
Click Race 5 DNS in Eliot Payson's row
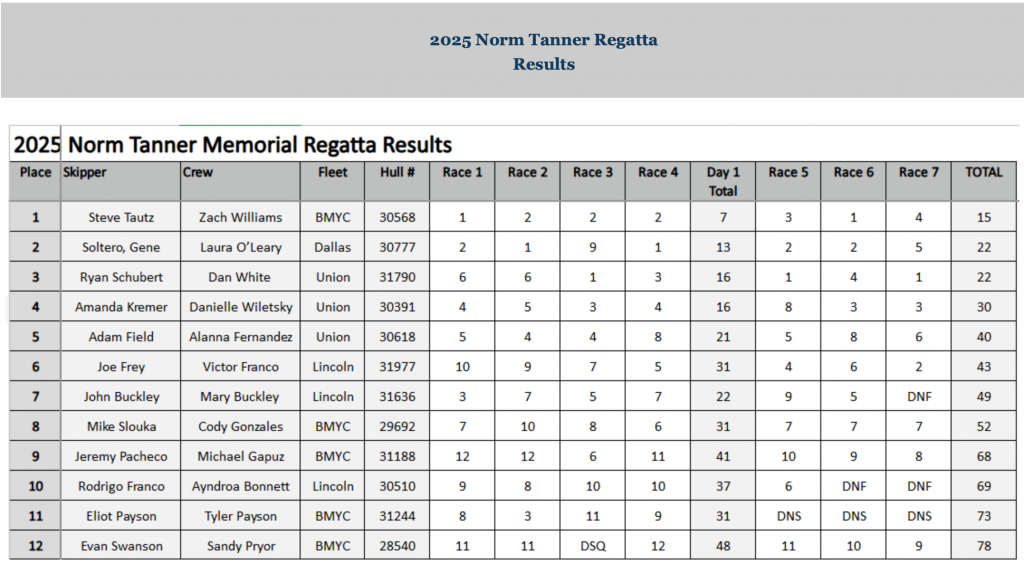[789, 517]
